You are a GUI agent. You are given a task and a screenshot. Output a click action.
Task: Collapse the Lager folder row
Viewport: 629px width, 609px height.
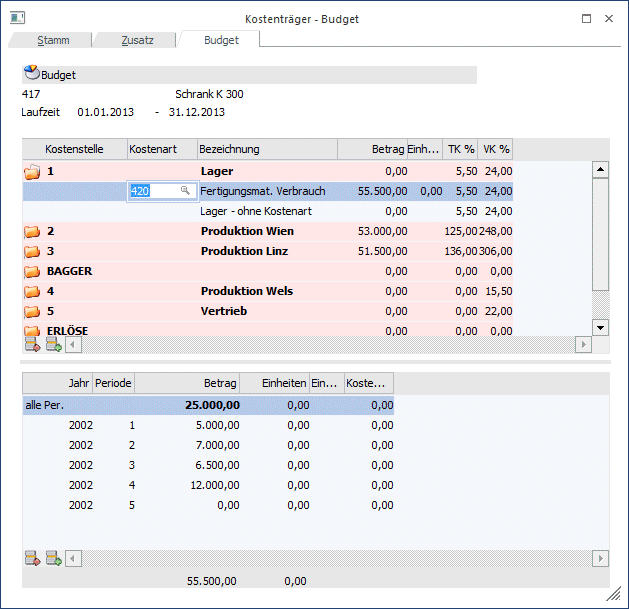click(32, 172)
